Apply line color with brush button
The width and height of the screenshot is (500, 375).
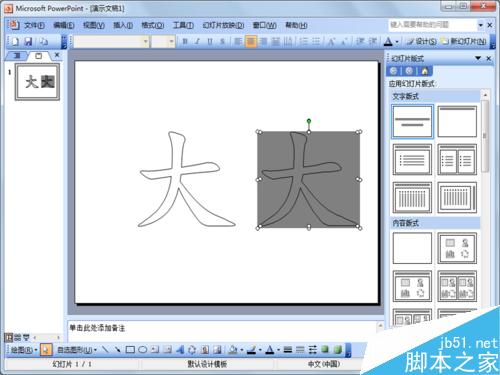click(252, 350)
